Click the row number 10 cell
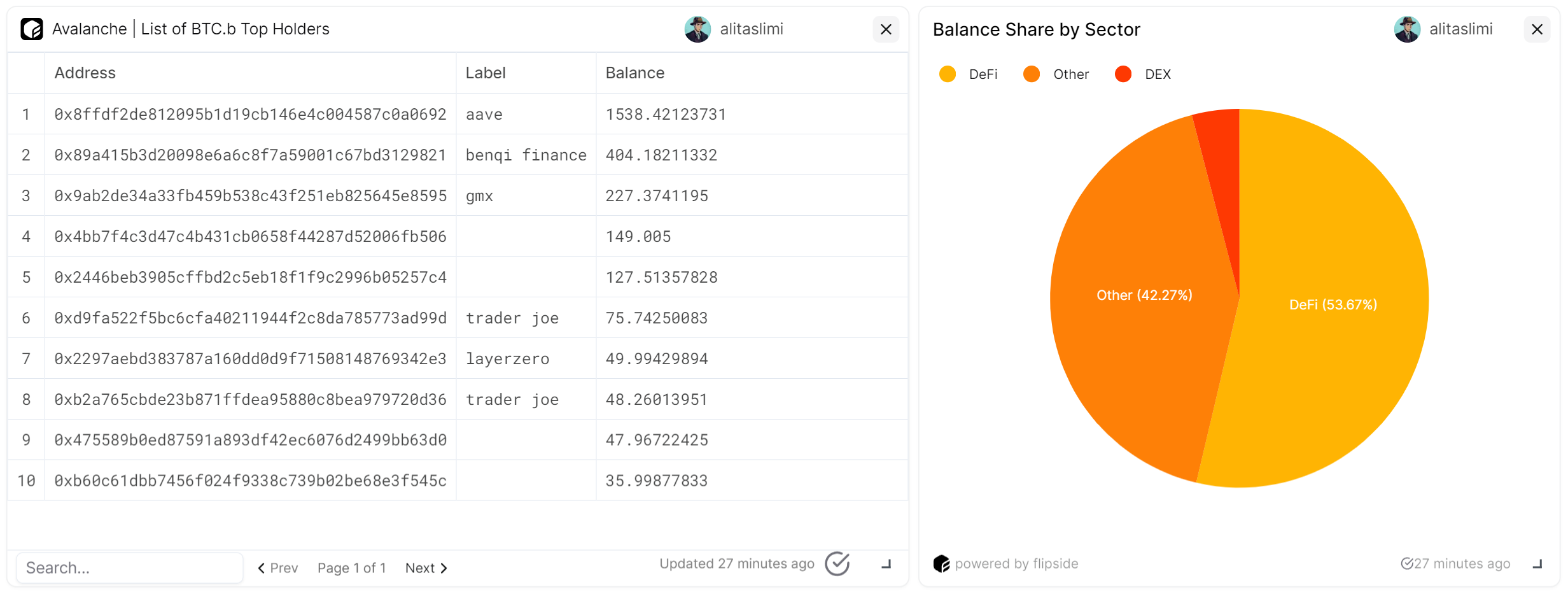This screenshot has height=594, width=1568. 26,481
